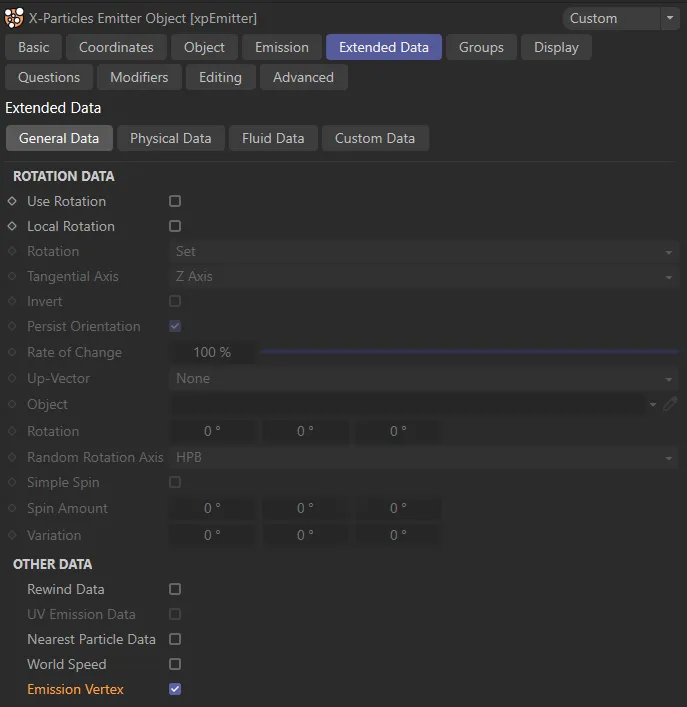Uncheck the Emission Vertex checkbox
Screen dimensions: 687x707
pyautogui.click(x=175, y=689)
